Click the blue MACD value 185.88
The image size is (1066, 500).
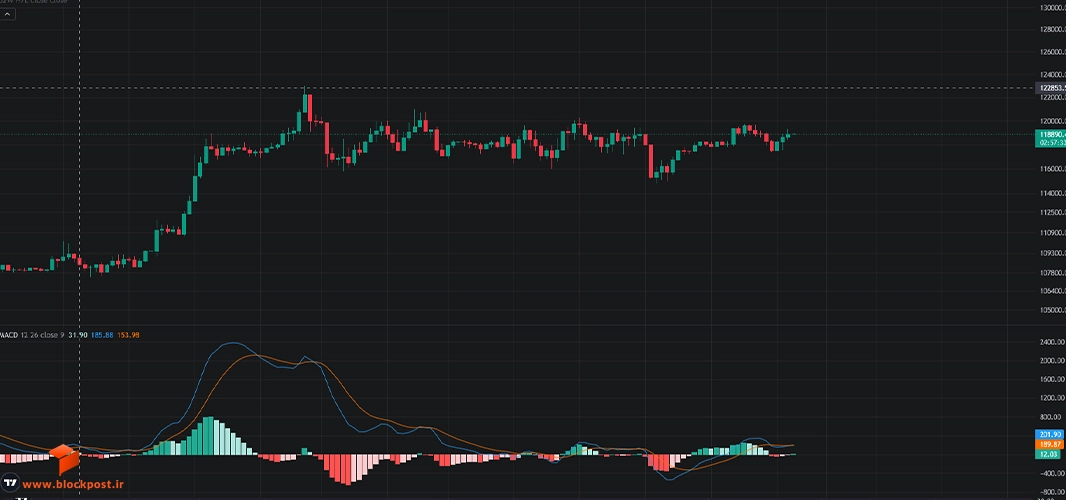pyautogui.click(x=102, y=335)
